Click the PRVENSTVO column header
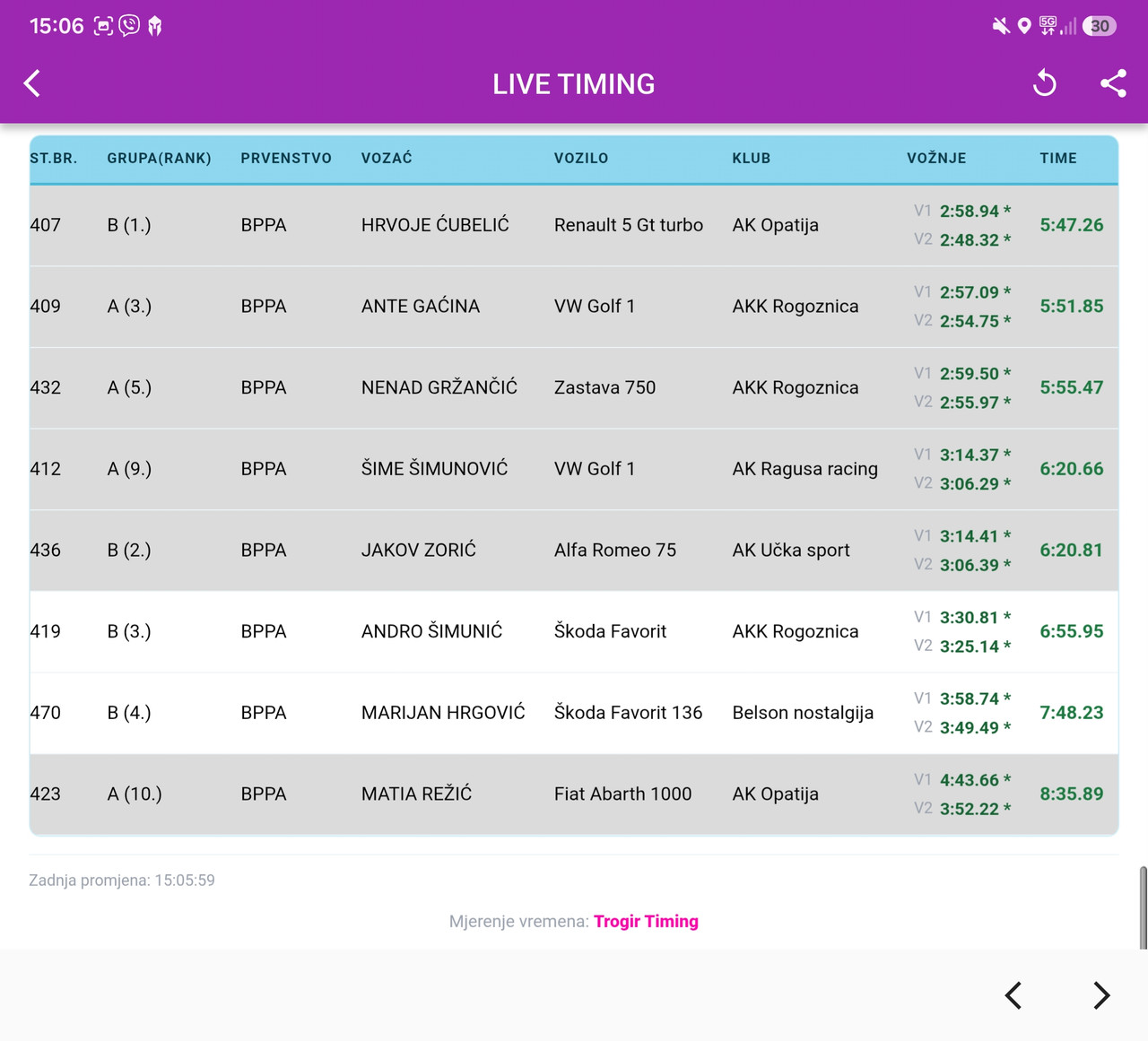 tap(286, 158)
